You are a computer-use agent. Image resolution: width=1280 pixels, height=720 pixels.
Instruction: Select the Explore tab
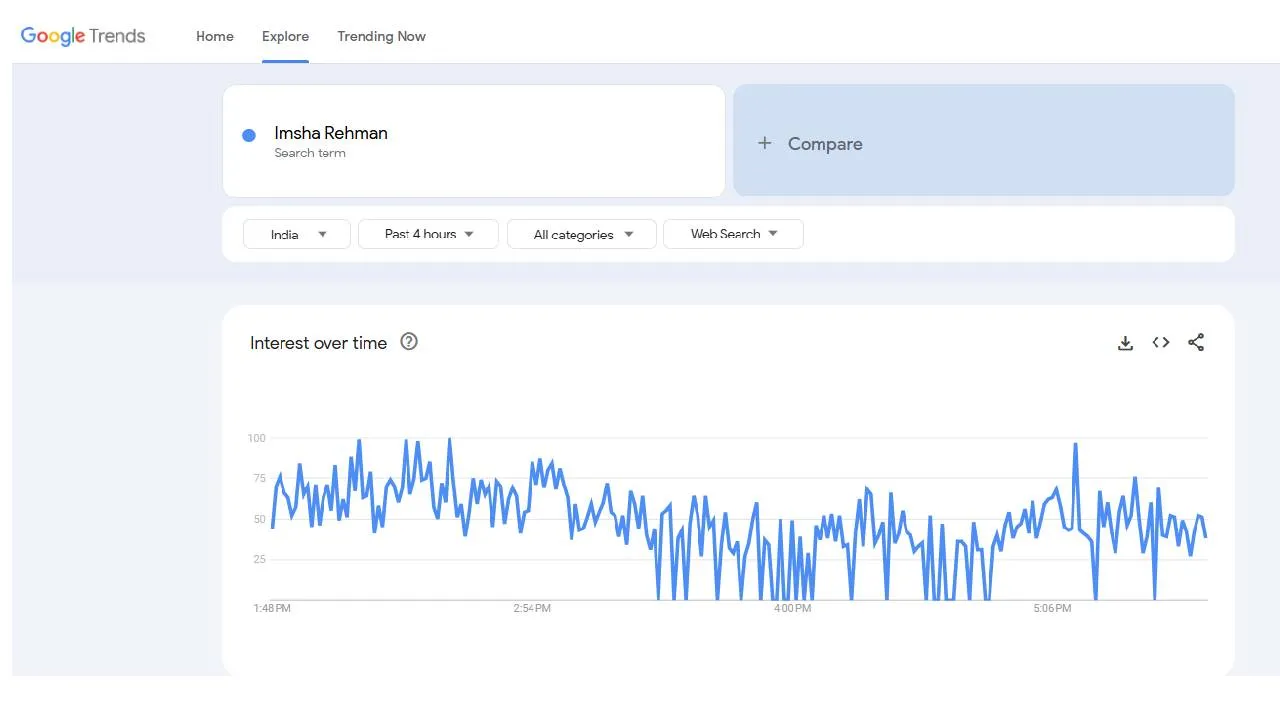(x=285, y=36)
